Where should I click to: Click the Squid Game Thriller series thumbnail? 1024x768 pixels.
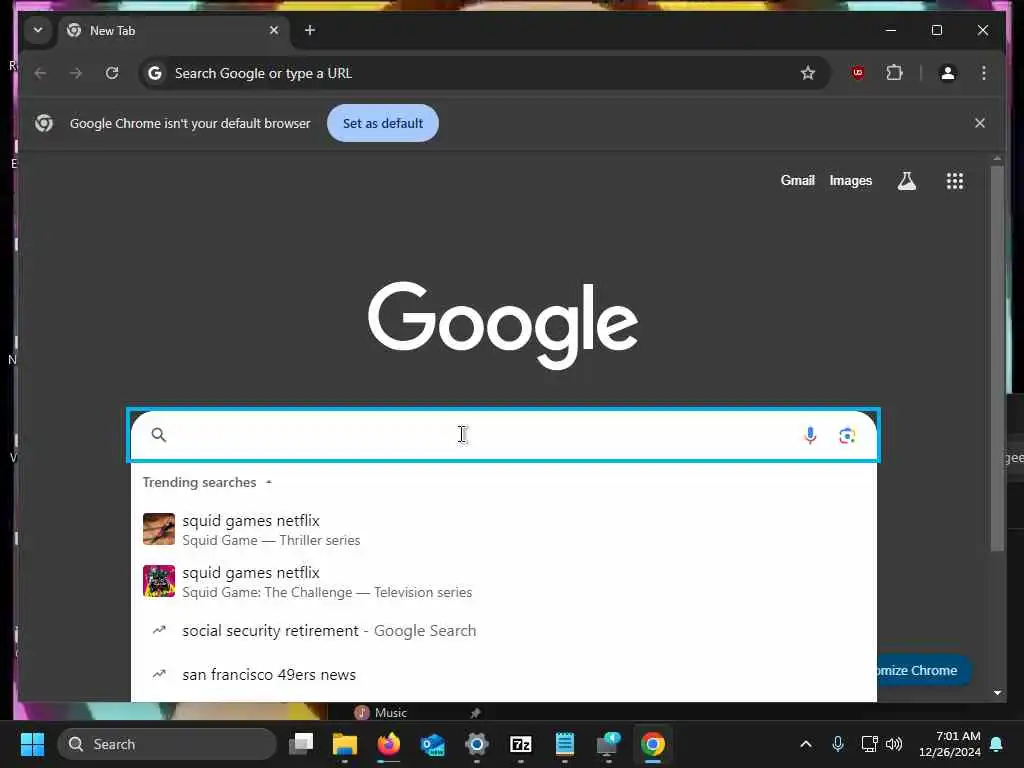pyautogui.click(x=159, y=529)
